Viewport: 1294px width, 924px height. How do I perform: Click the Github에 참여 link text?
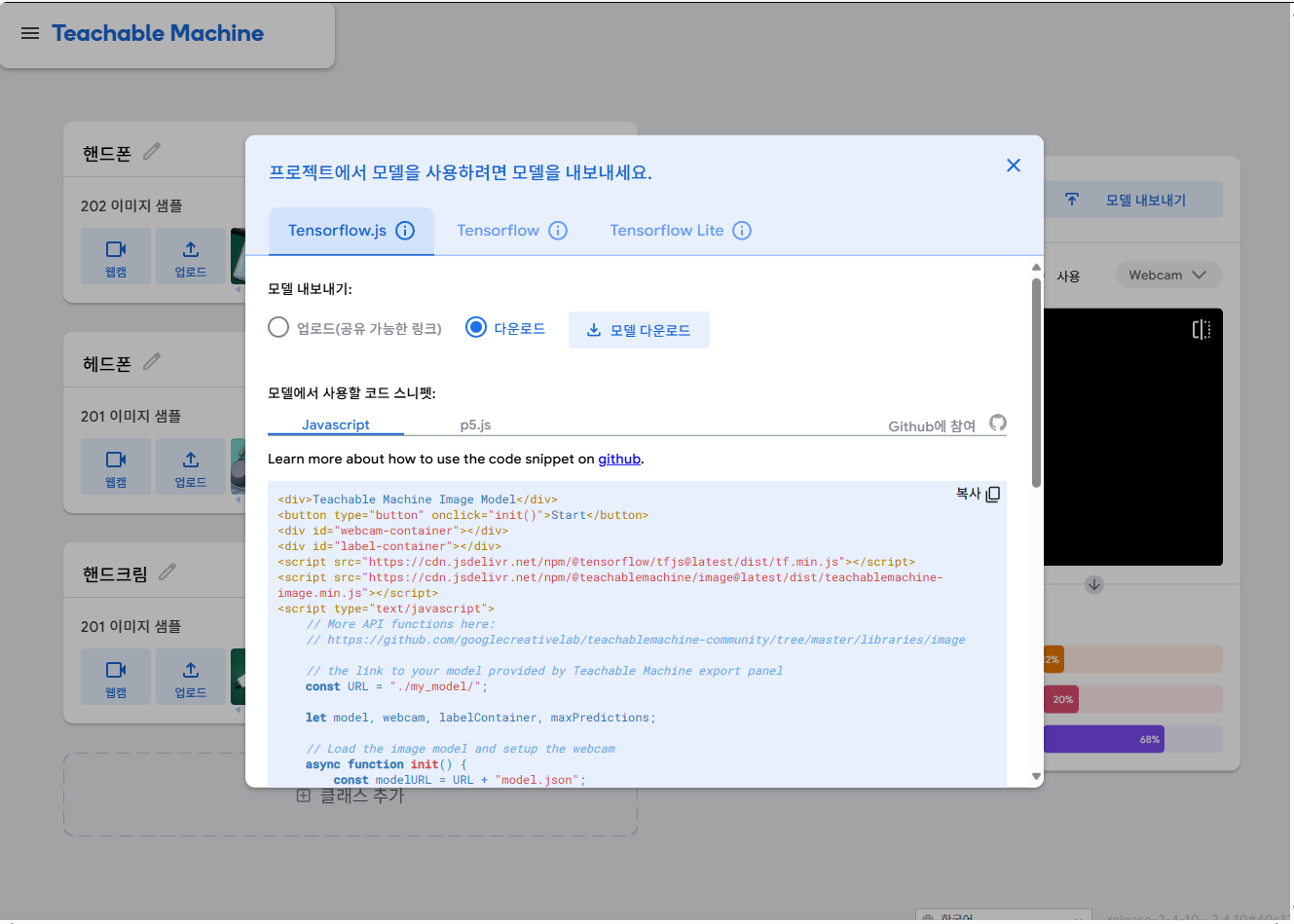(x=932, y=425)
